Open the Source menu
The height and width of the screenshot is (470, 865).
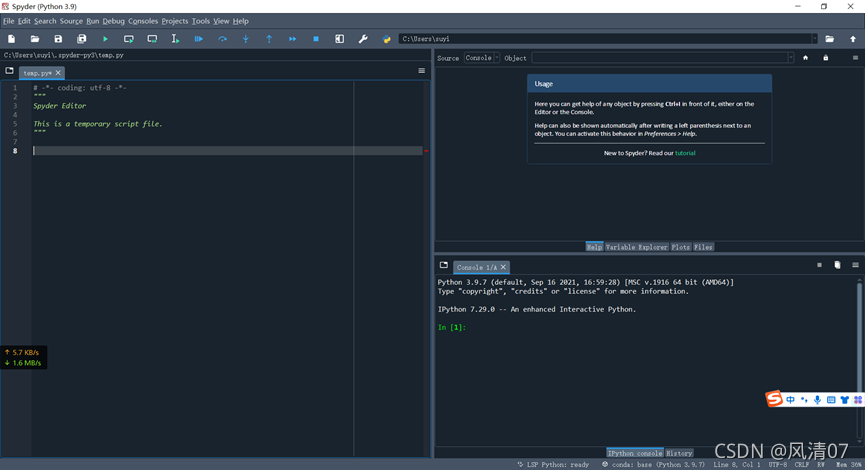(x=71, y=21)
